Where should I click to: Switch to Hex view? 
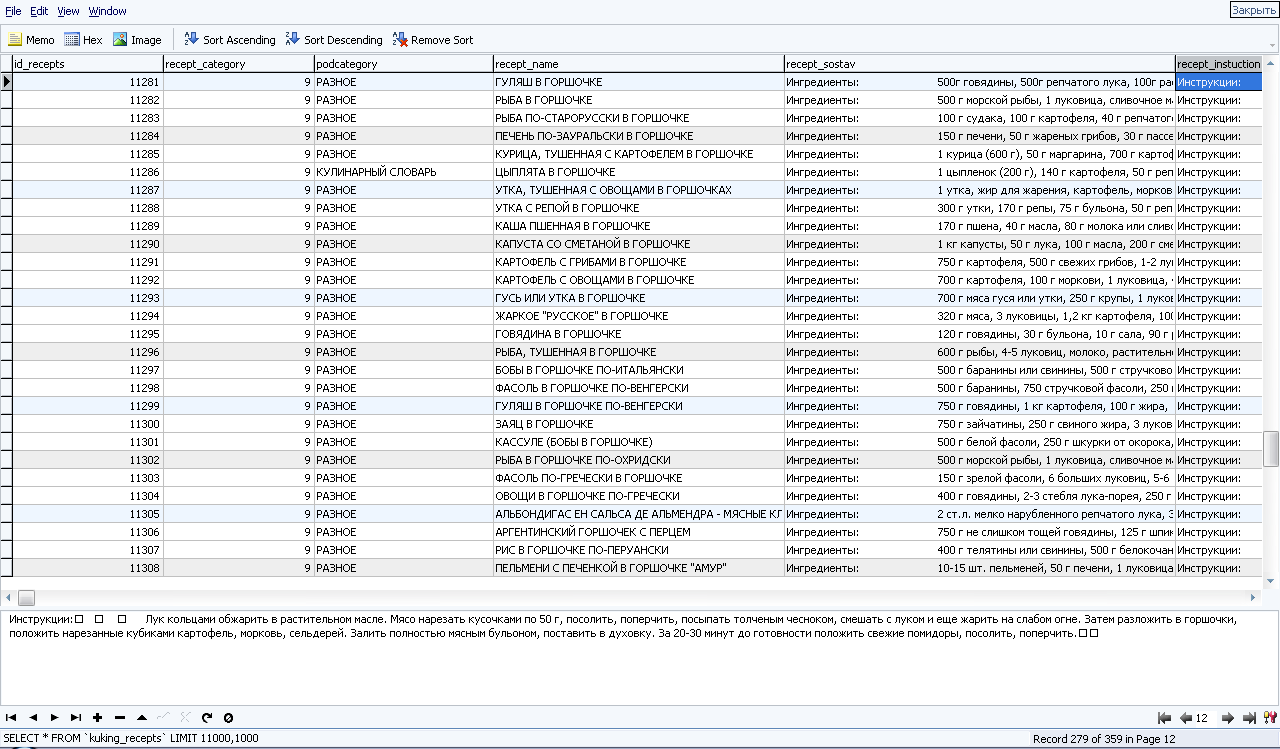(x=83, y=40)
